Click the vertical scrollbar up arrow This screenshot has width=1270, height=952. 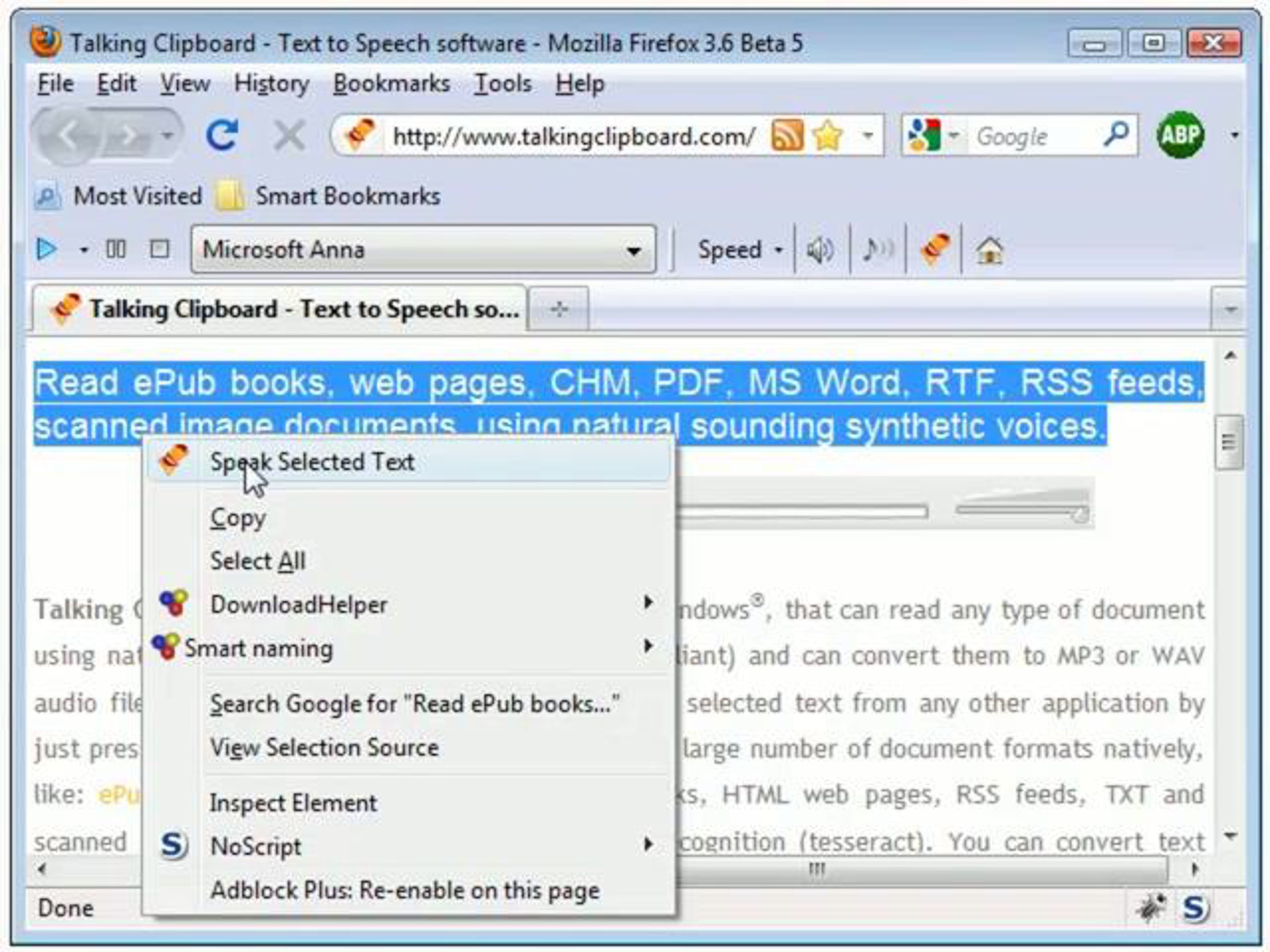(1229, 356)
